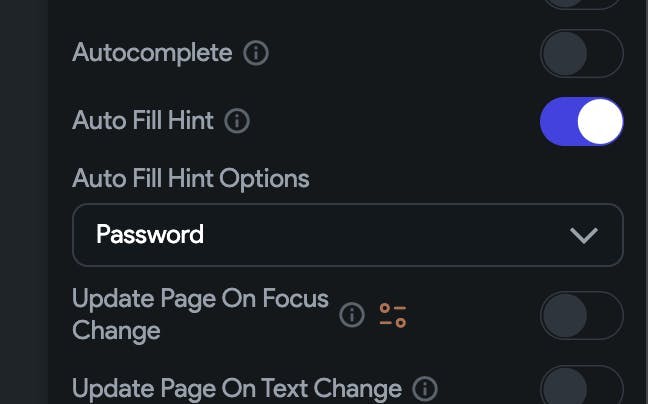
Task: Click the info icon beside Autocomplete
Action: point(256,53)
